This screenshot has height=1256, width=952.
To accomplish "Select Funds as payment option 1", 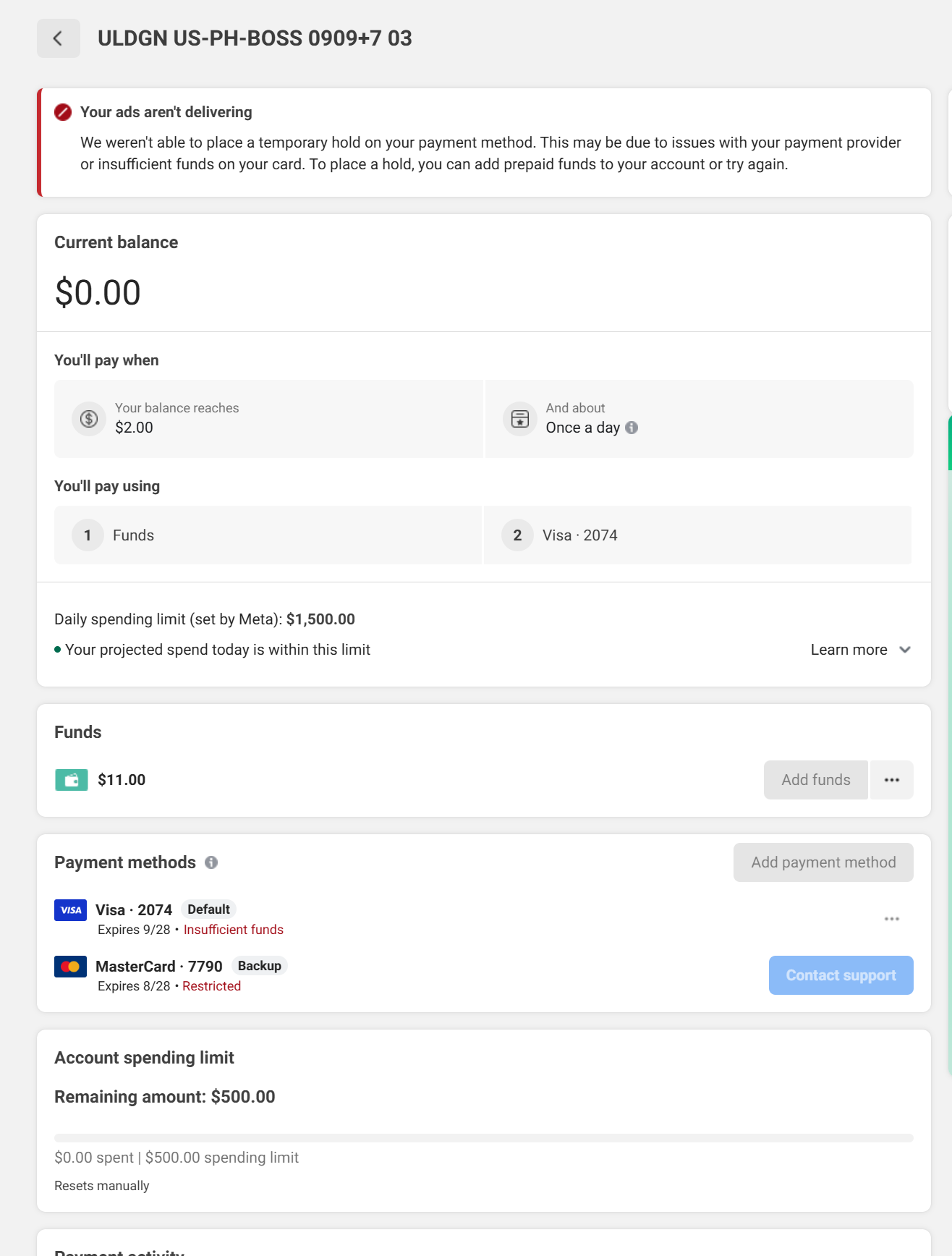I will tap(268, 535).
